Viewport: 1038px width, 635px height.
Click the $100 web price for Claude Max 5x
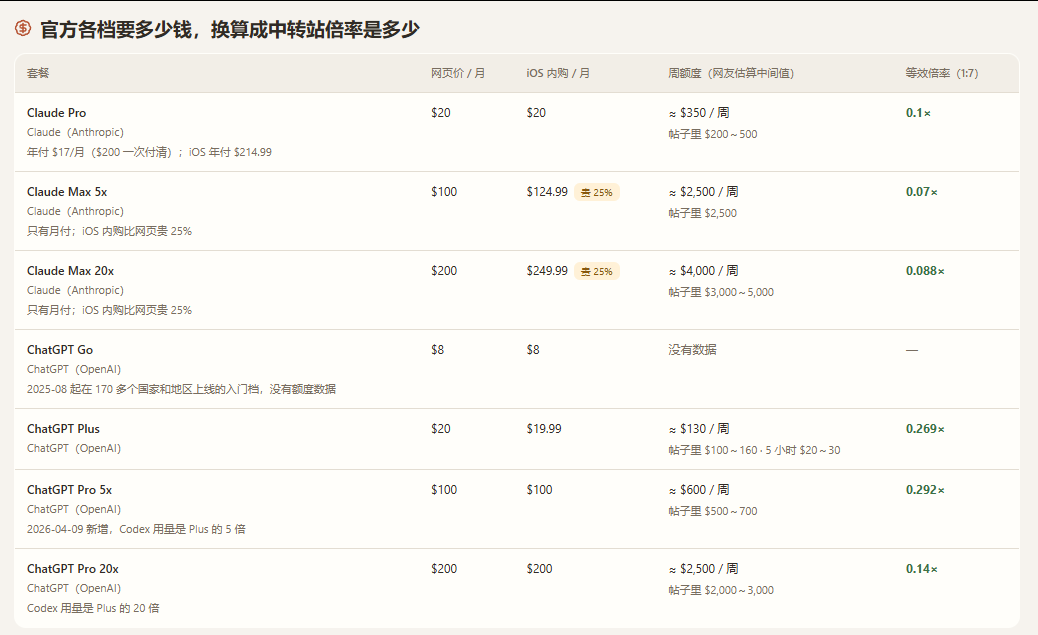click(x=444, y=191)
